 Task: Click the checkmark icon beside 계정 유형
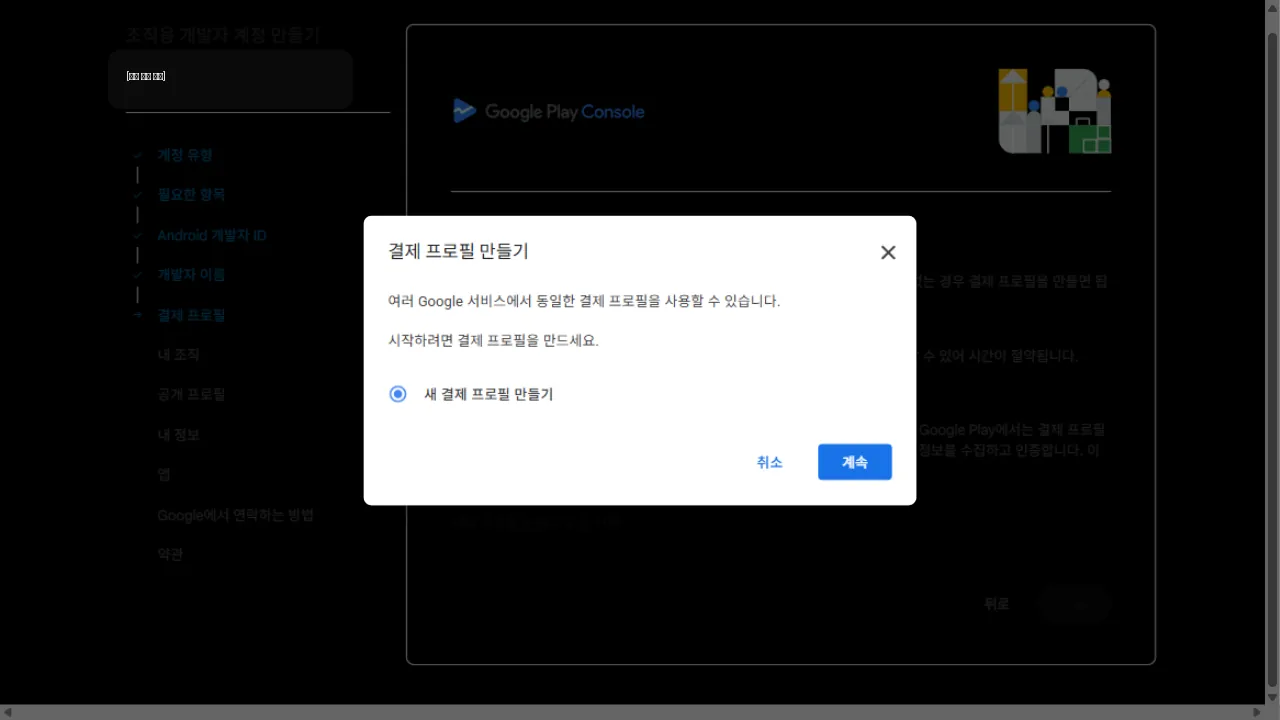coord(137,155)
